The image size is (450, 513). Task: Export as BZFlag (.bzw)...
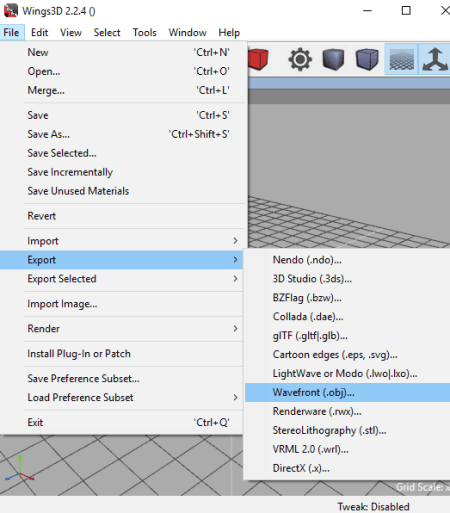[x=347, y=298]
